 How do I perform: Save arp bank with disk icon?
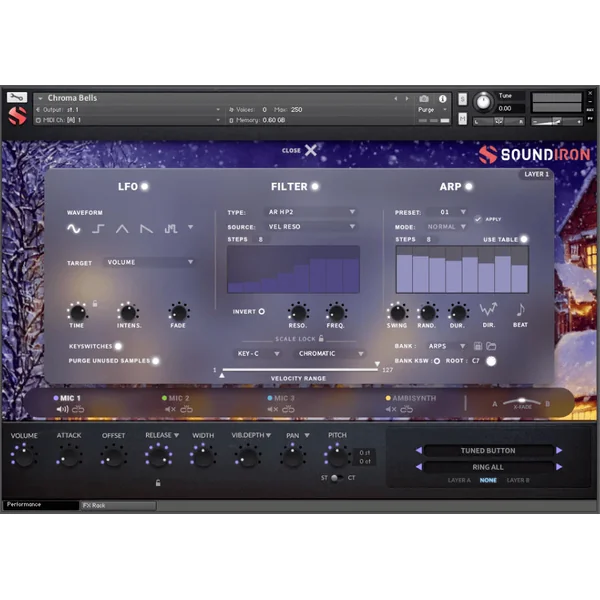pos(478,346)
